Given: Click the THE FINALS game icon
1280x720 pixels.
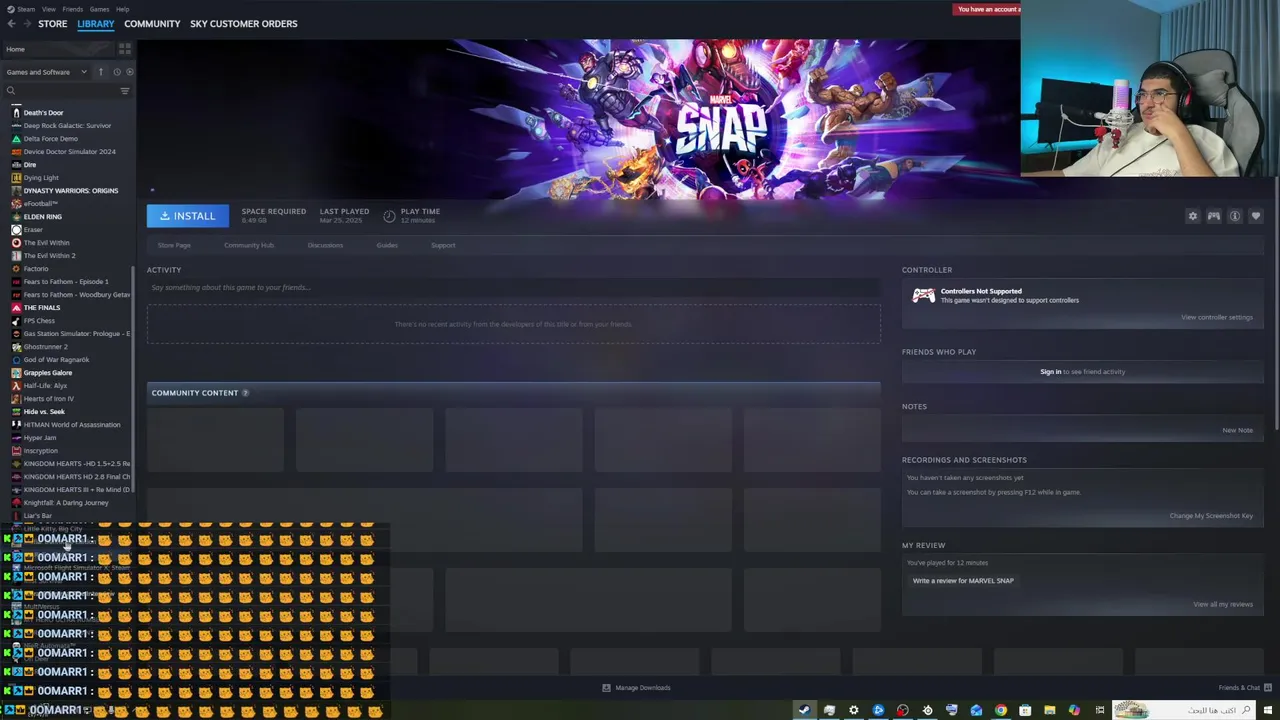Looking at the screenshot, I should click(x=16, y=308).
